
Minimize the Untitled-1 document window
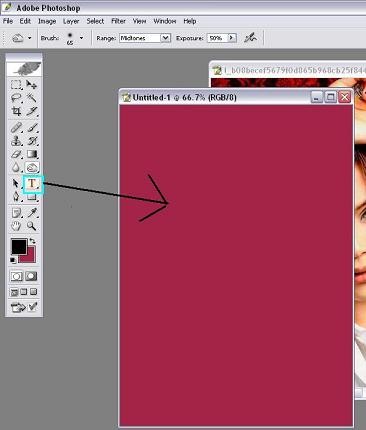point(317,97)
